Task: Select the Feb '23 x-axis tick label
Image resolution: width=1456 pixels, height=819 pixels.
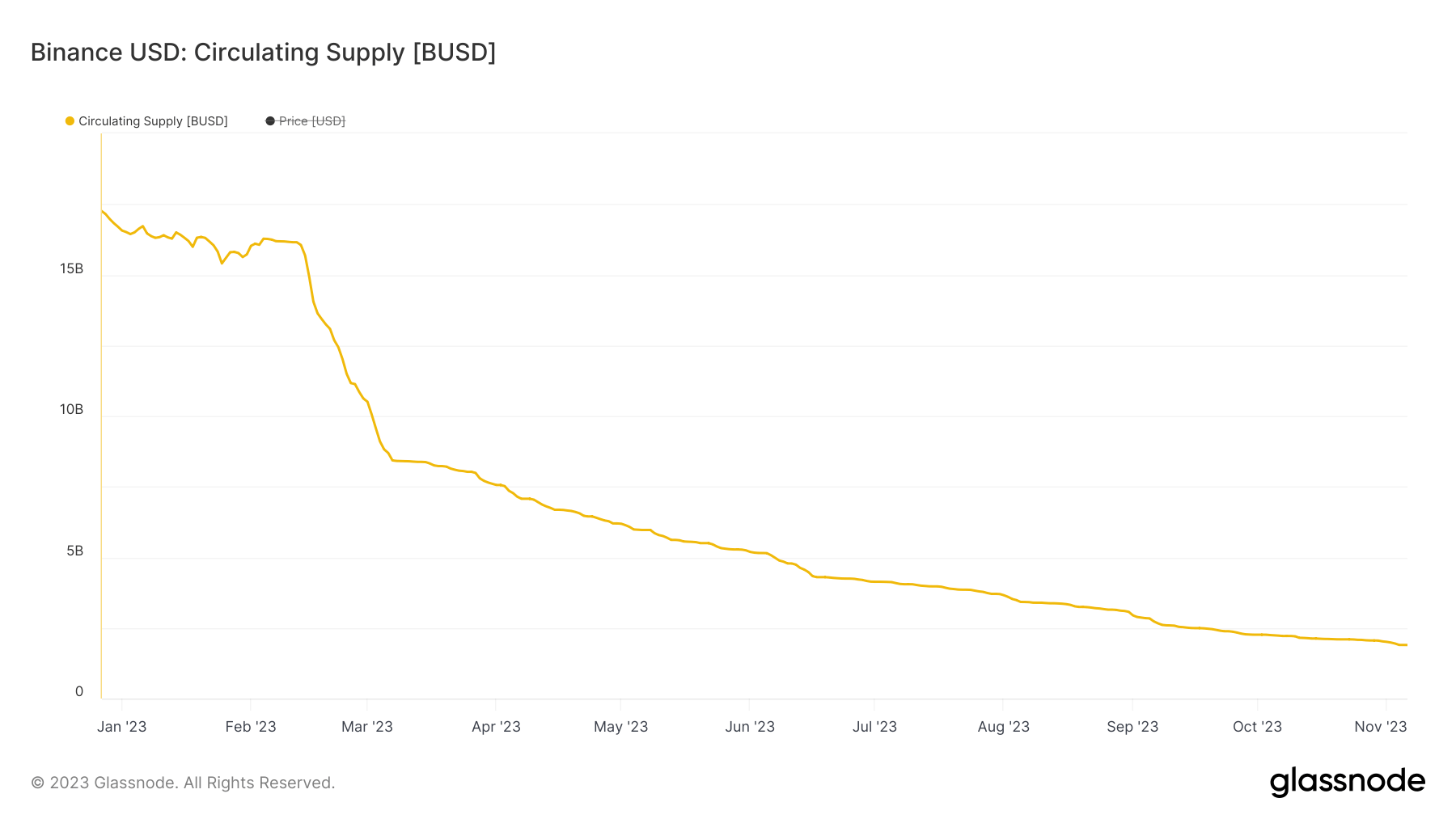Action: point(251,727)
